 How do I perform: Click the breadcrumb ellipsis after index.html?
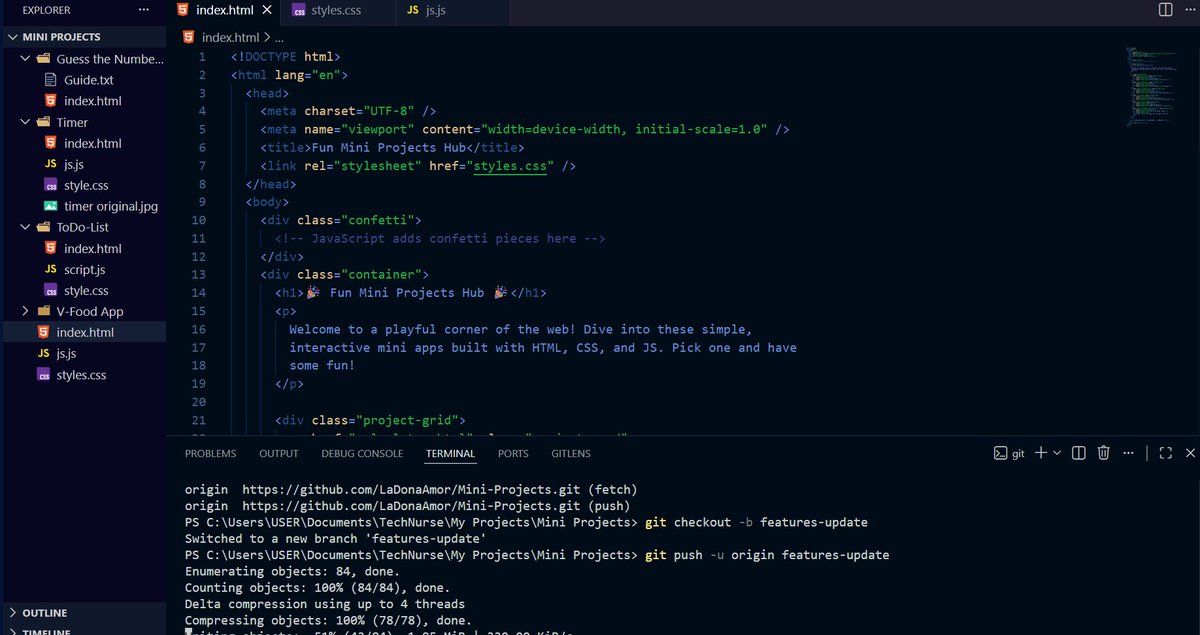pos(280,37)
